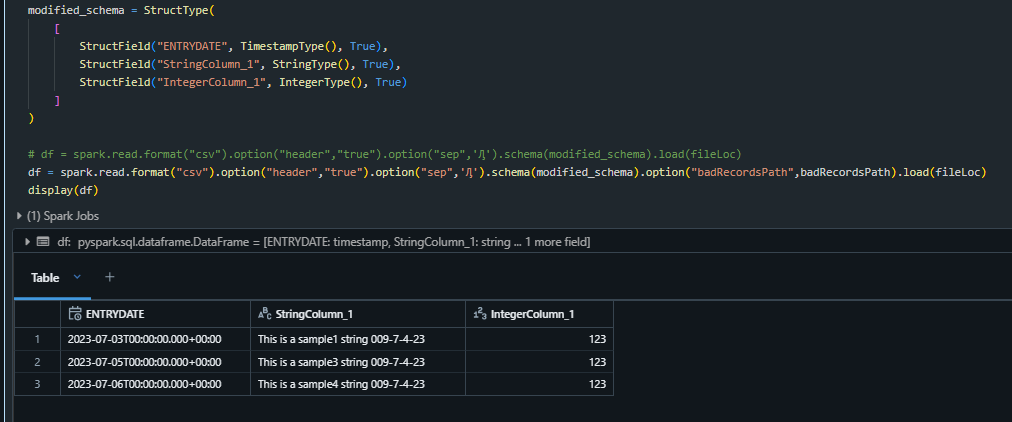1012x422 pixels.
Task: Click the 123 value in row 3
Action: click(597, 384)
